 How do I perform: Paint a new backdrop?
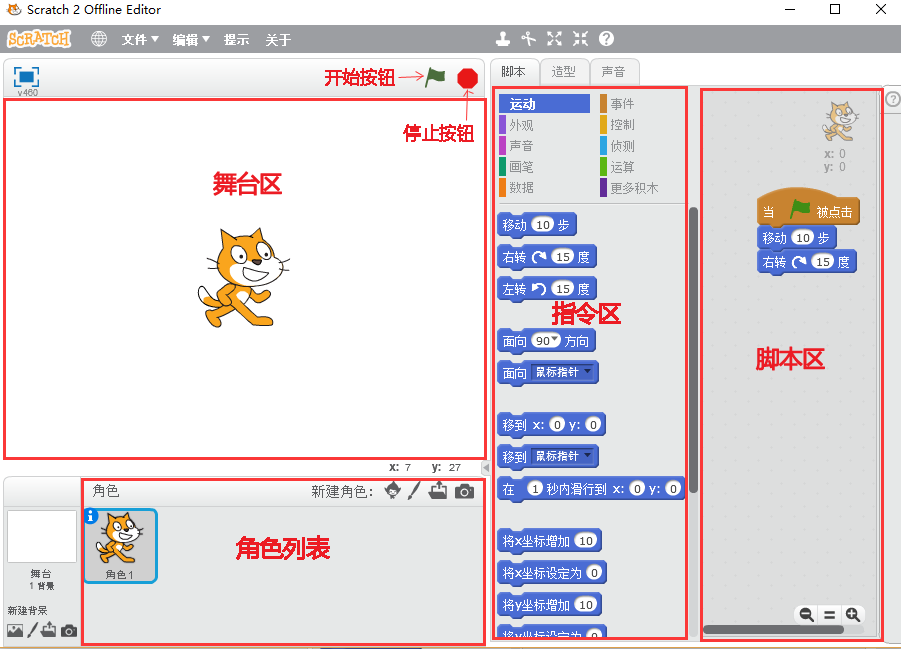[x=32, y=630]
